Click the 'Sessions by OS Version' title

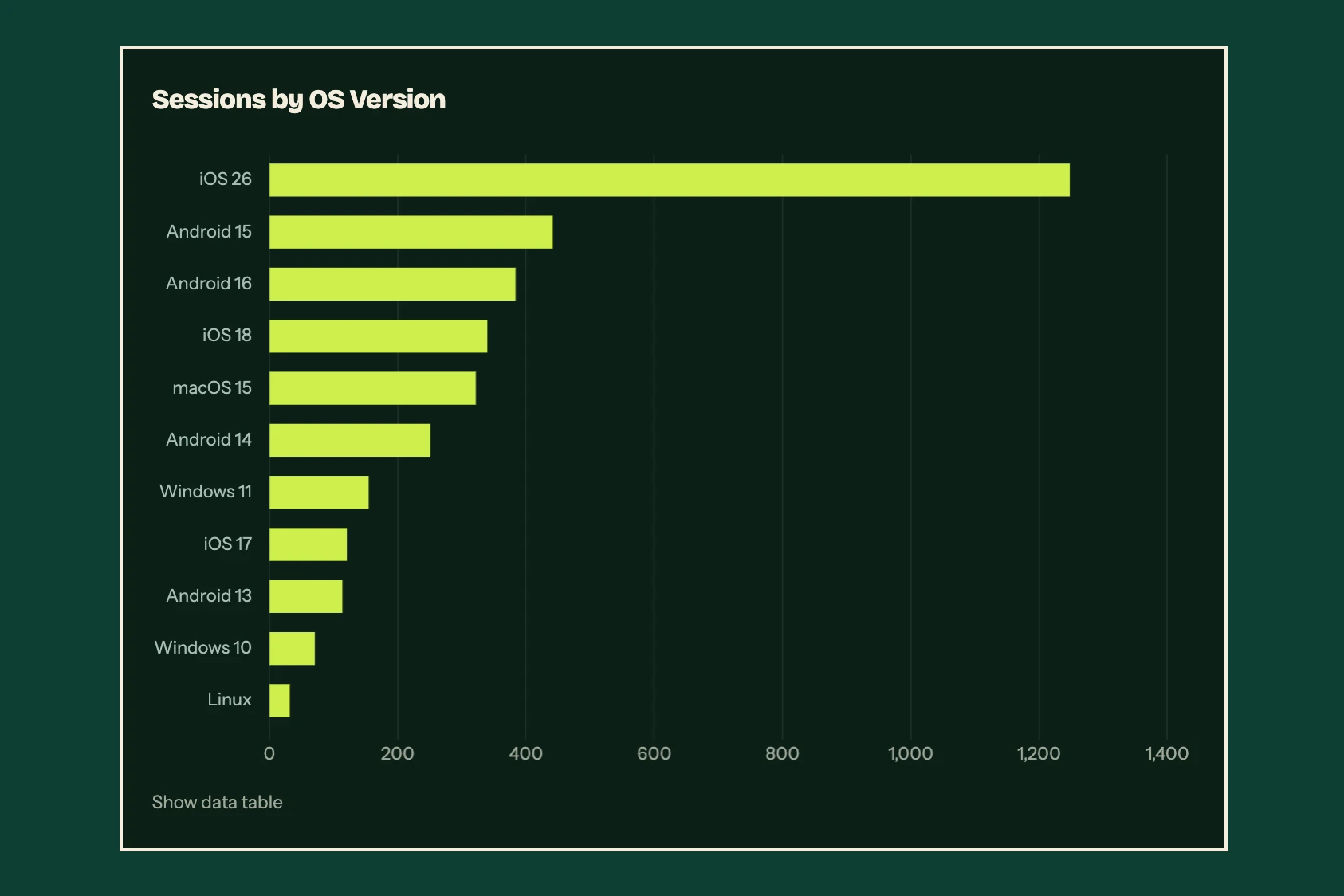pos(299,100)
